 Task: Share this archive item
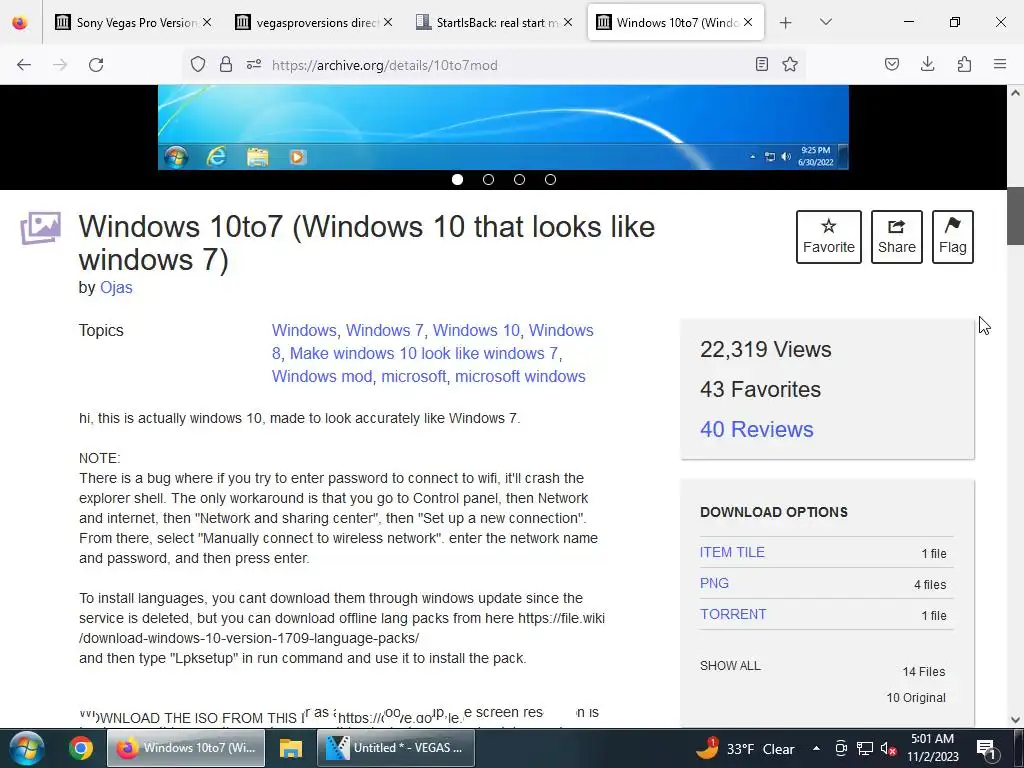pos(897,237)
